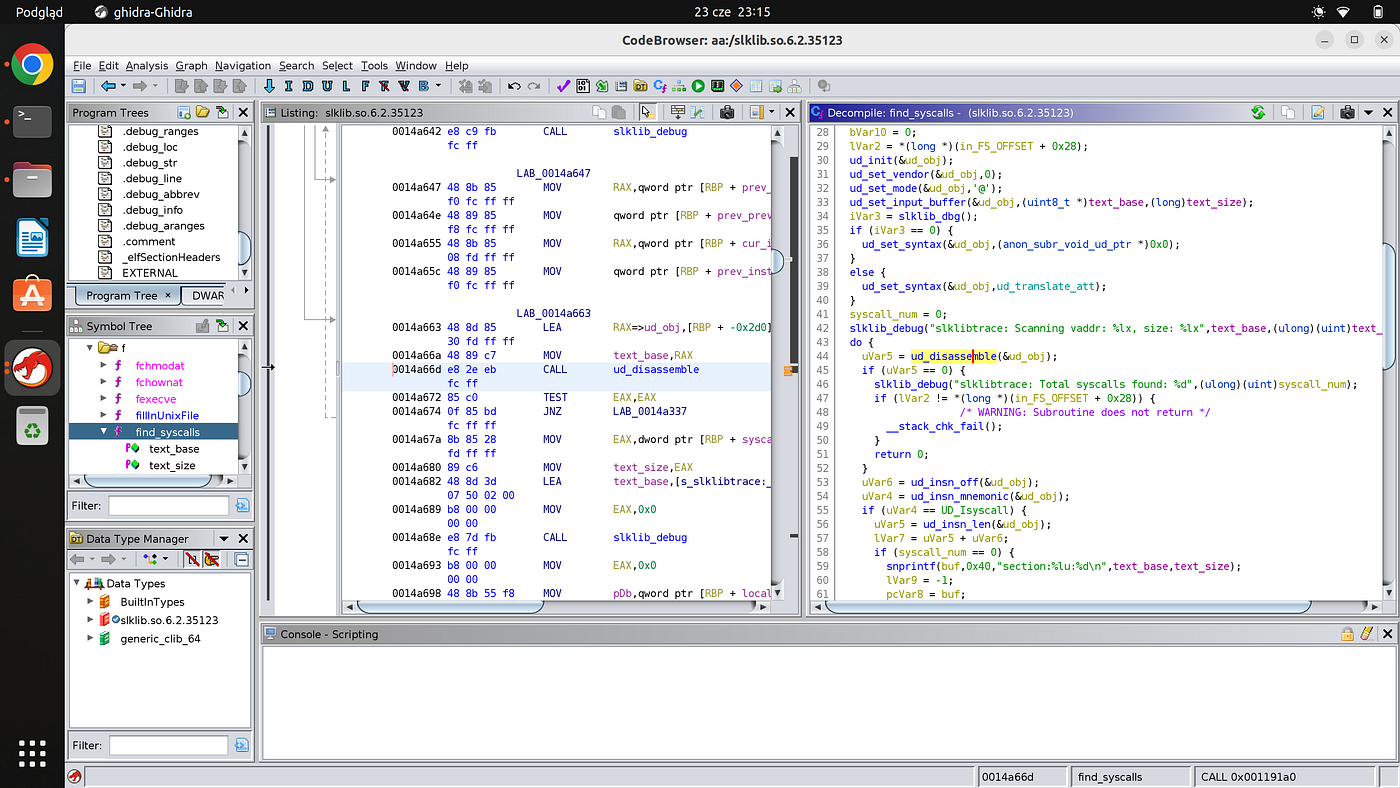Open the Analysis menu
The width and height of the screenshot is (1400, 788).
(x=147, y=66)
